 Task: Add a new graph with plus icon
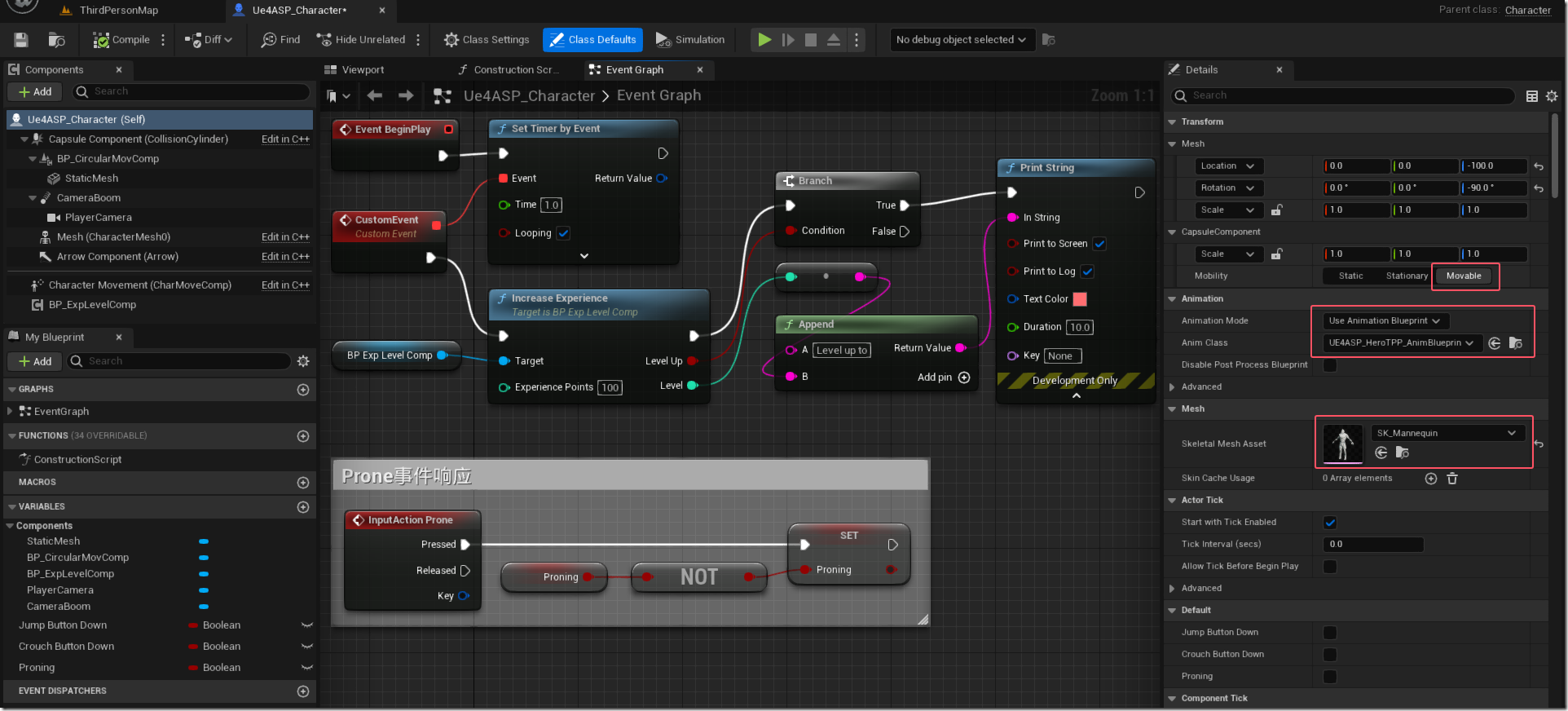(x=303, y=390)
